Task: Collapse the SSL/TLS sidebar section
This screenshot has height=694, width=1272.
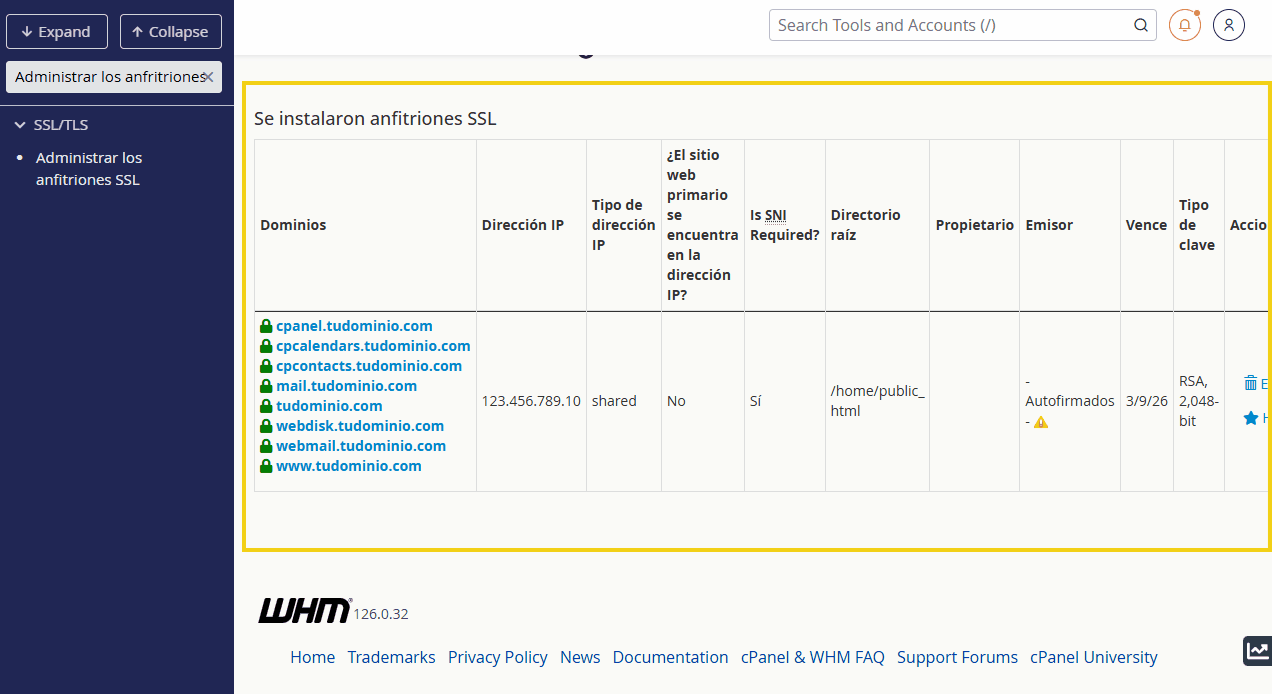Action: pyautogui.click(x=20, y=125)
